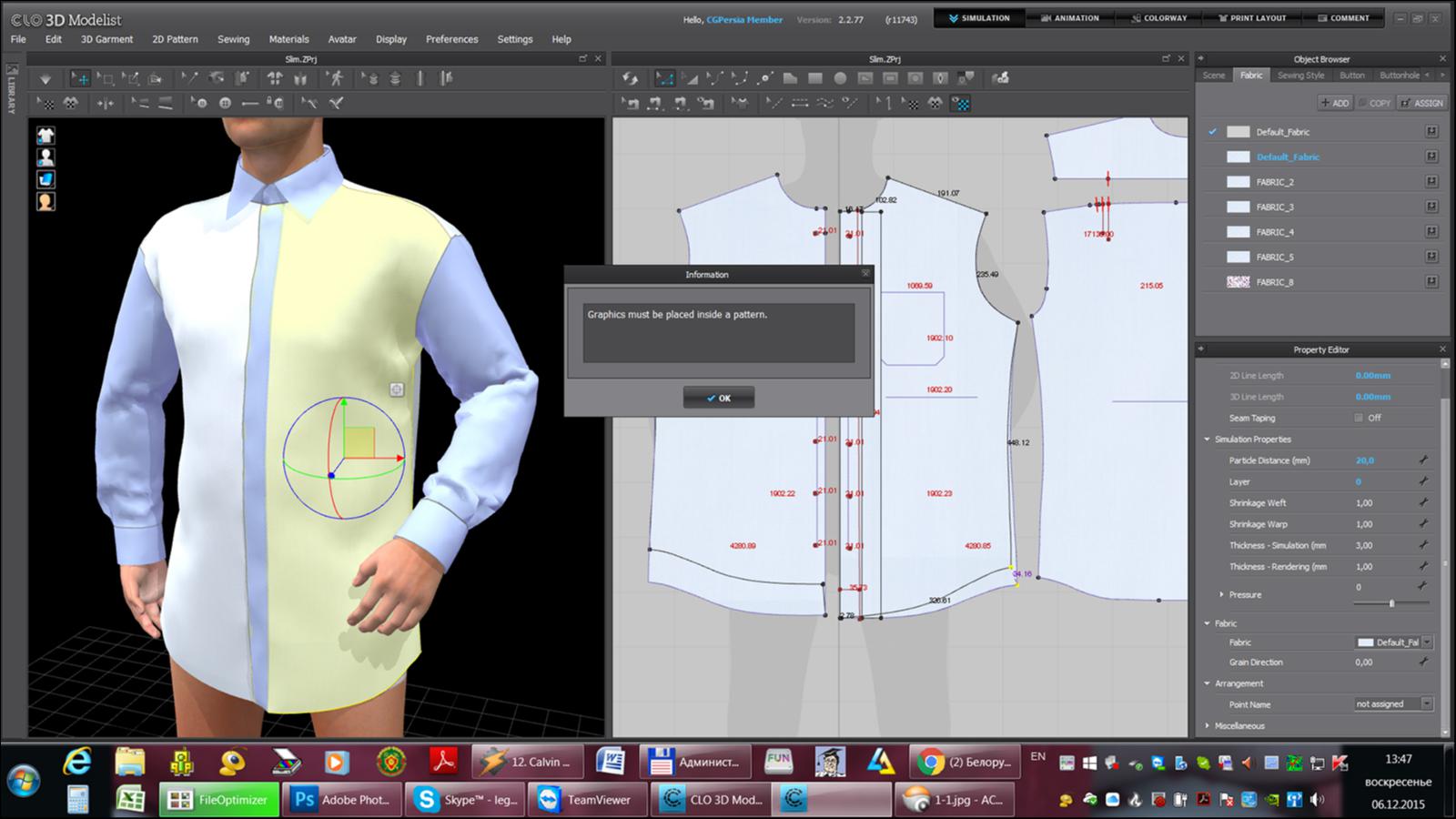Select the rectangle pattern tool

pyautogui.click(x=815, y=79)
